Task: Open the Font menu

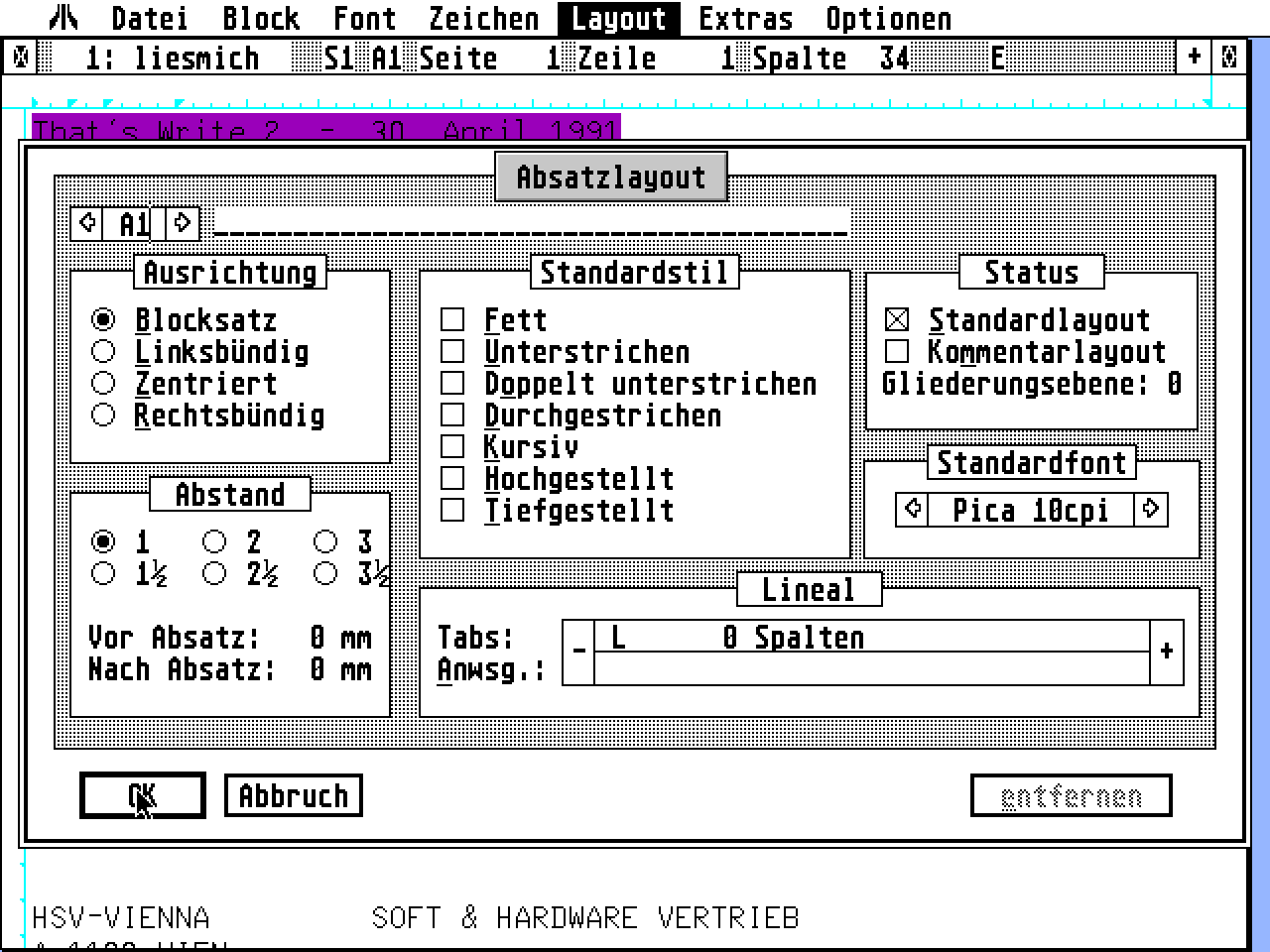Action: [364, 18]
